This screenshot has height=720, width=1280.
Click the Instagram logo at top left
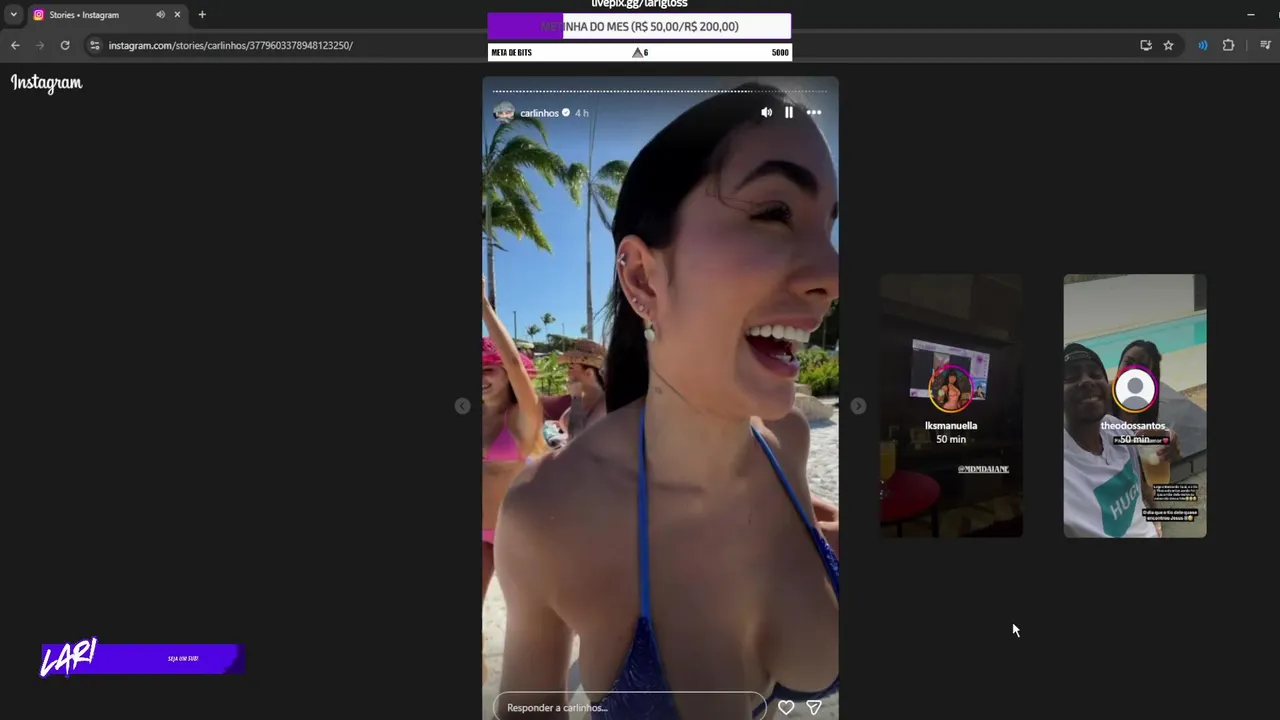click(x=46, y=83)
